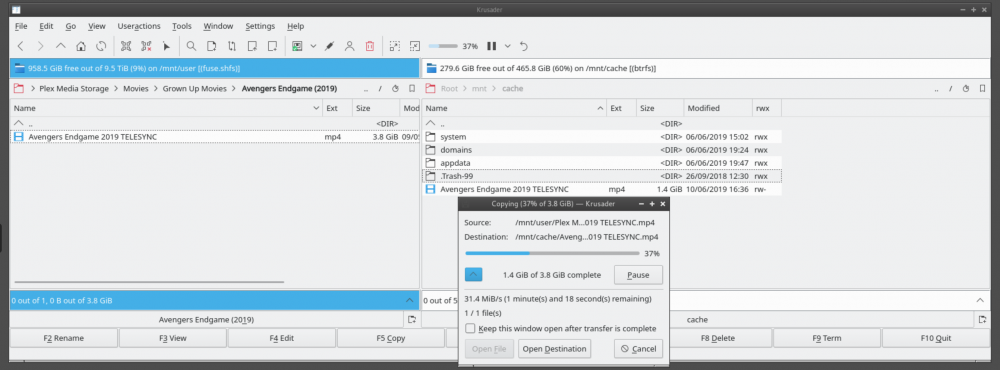
Task: Open left panel history clock icon
Action: tap(395, 89)
